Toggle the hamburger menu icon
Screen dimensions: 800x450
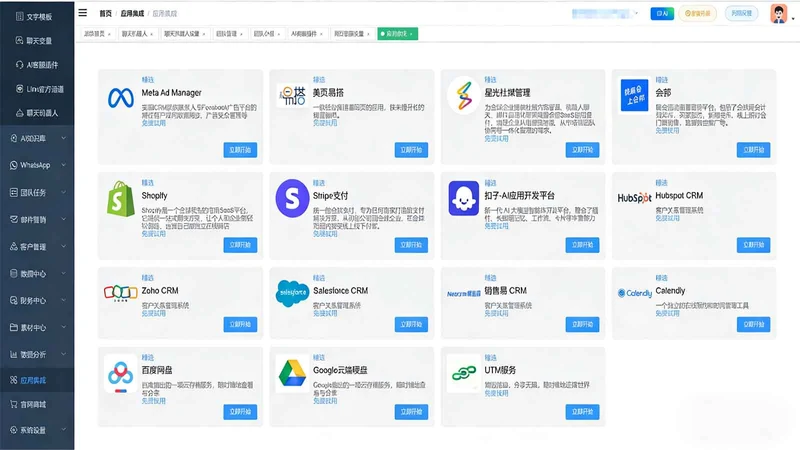83,13
